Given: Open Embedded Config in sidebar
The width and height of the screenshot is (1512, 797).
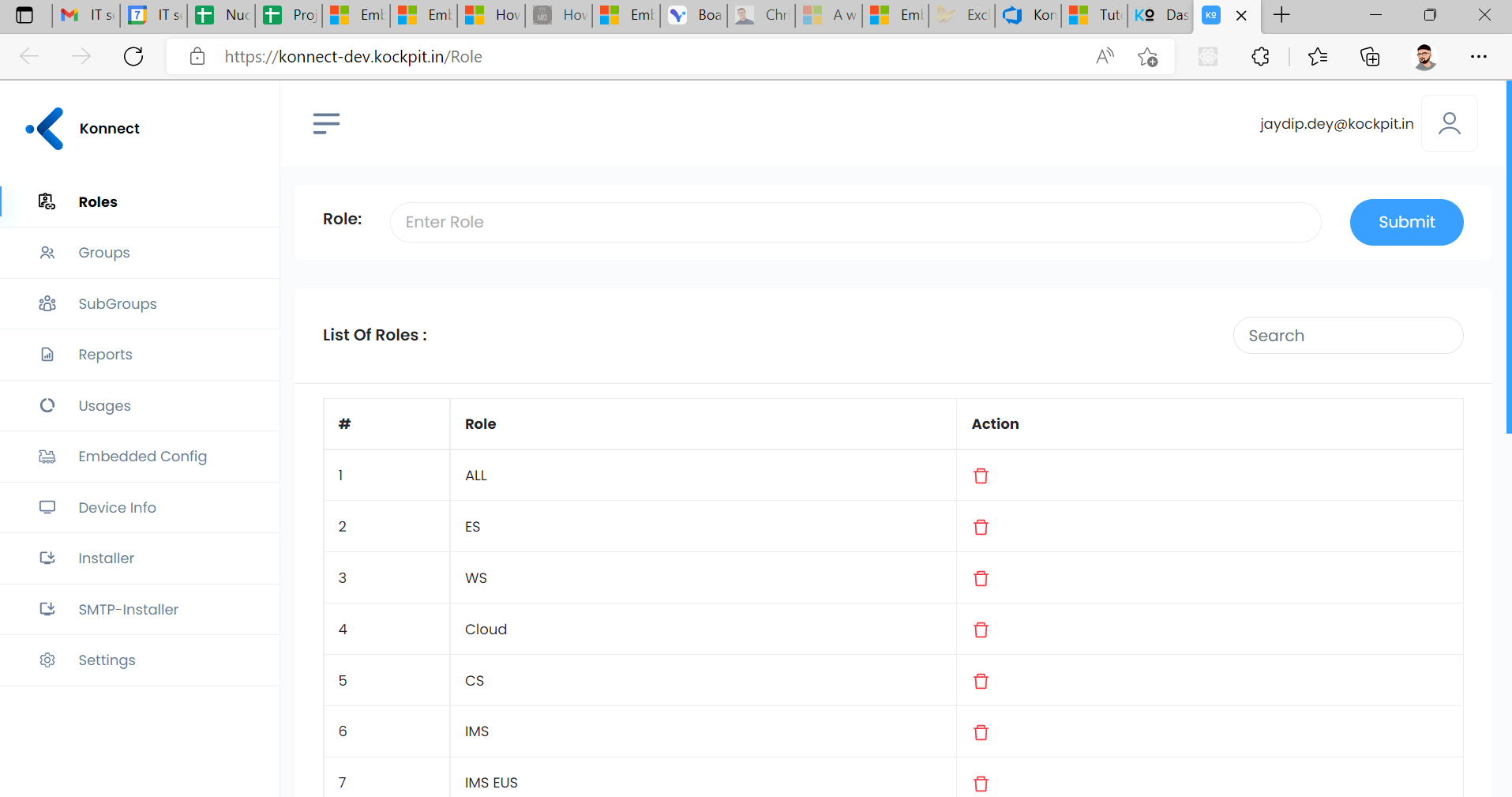Looking at the screenshot, I should (140, 457).
